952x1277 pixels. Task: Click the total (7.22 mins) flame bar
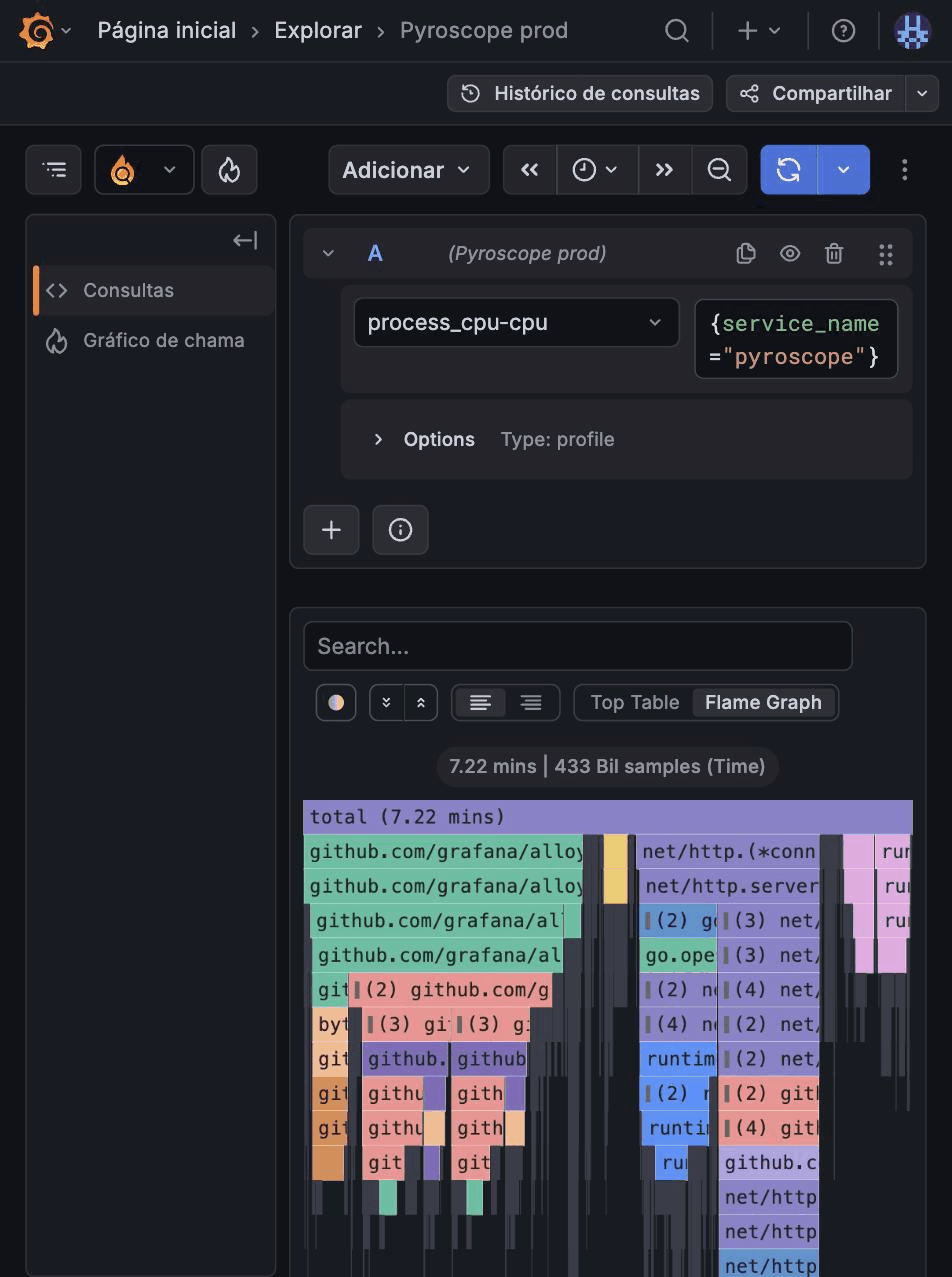click(608, 817)
